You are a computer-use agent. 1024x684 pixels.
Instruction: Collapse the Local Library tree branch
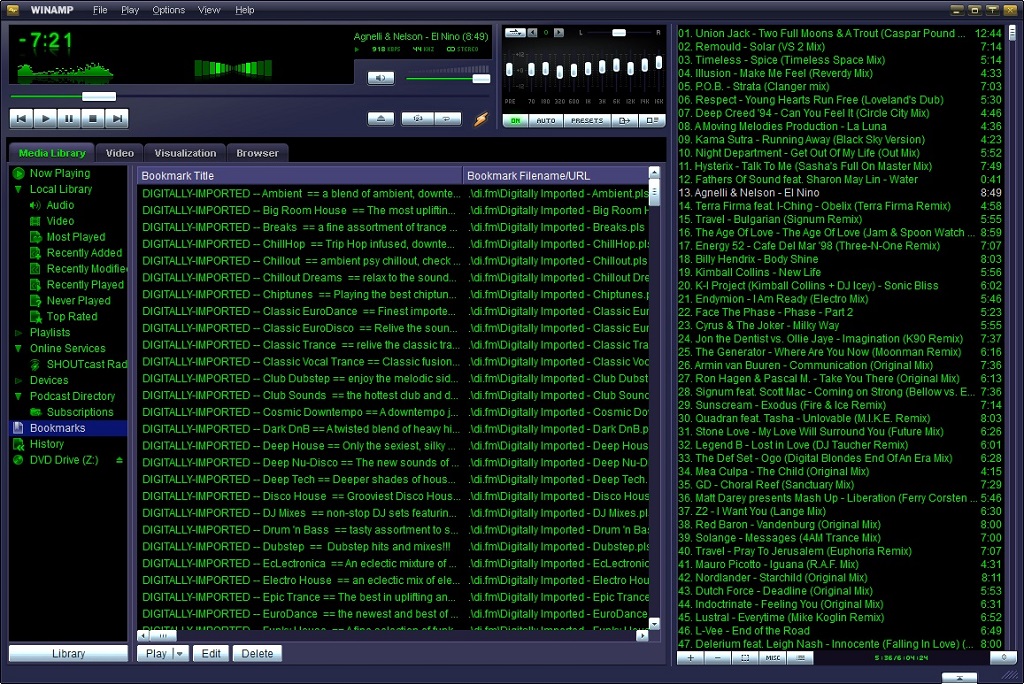tap(20, 189)
